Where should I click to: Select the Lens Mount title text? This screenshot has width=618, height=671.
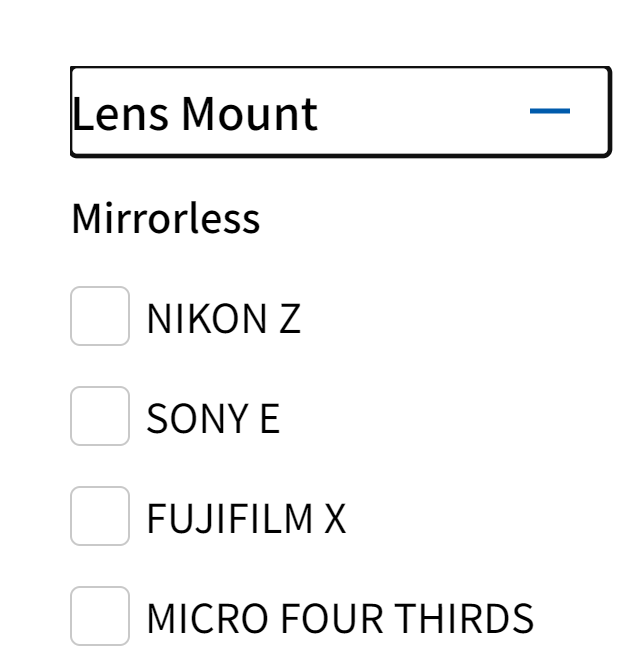click(x=195, y=113)
